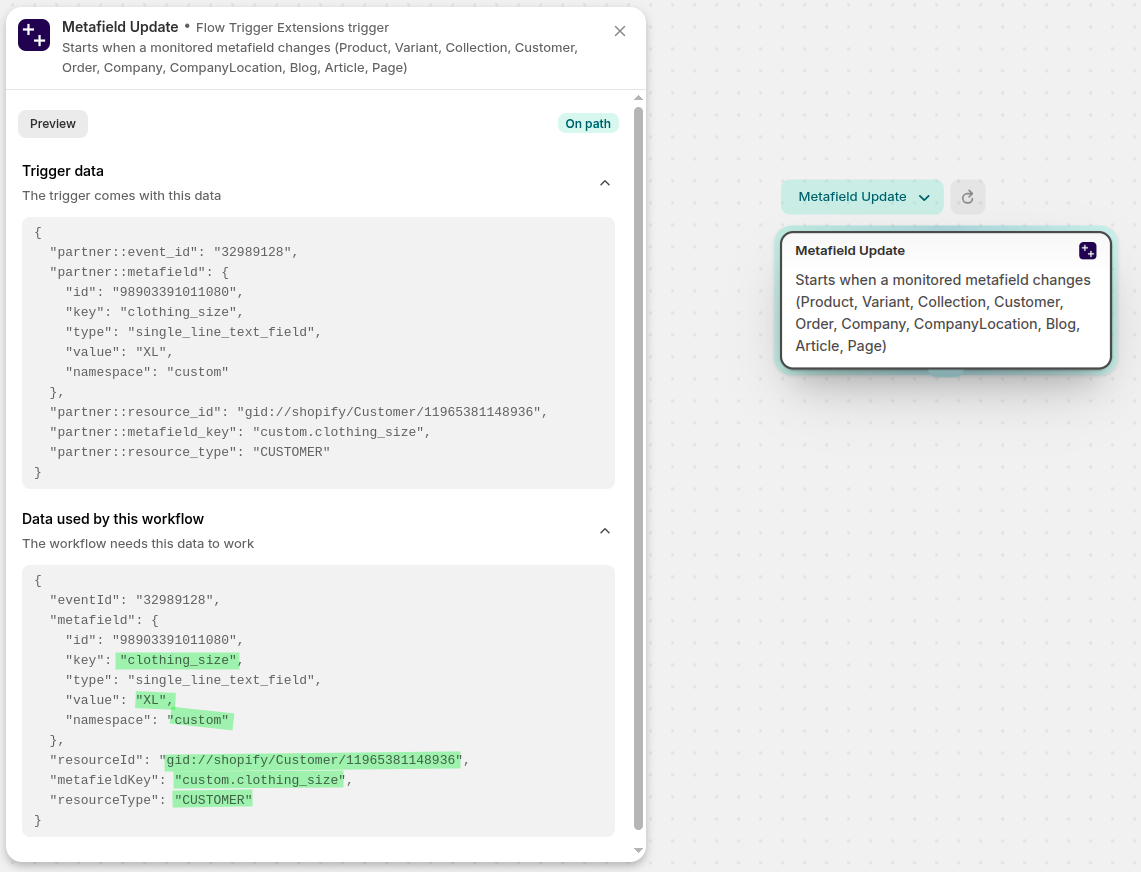Click the Trigger data heading

pyautogui.click(x=63, y=171)
